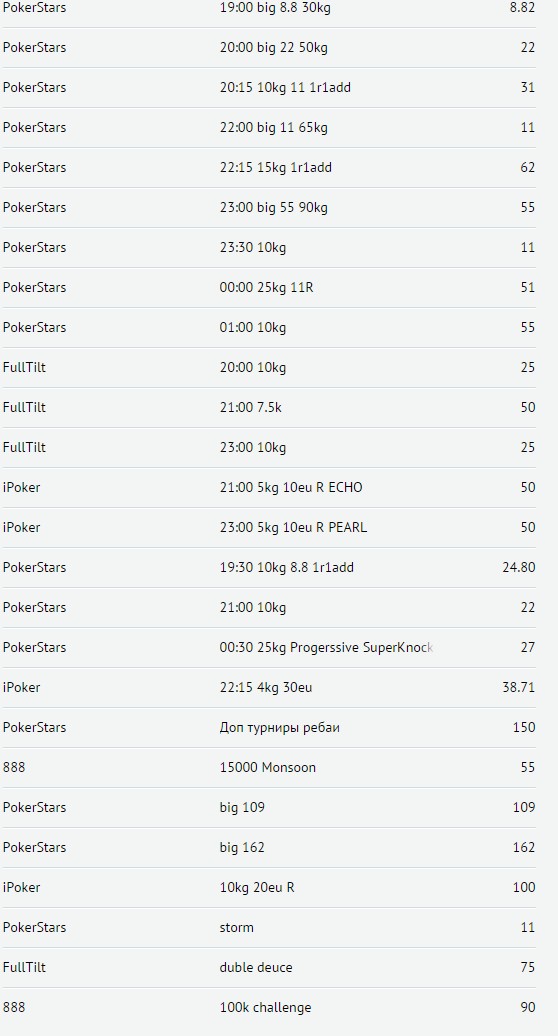The height and width of the screenshot is (1036, 558).
Task: Select the 20:15 10kg 11 1r1add entry
Action: click(268, 87)
